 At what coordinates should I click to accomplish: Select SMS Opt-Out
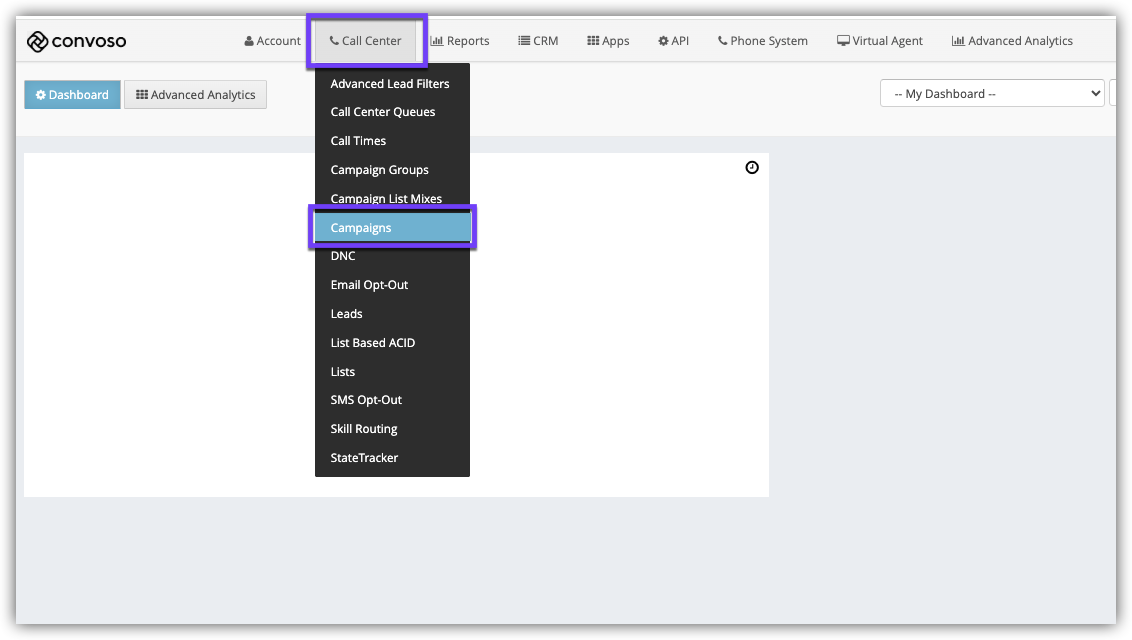coord(392,400)
